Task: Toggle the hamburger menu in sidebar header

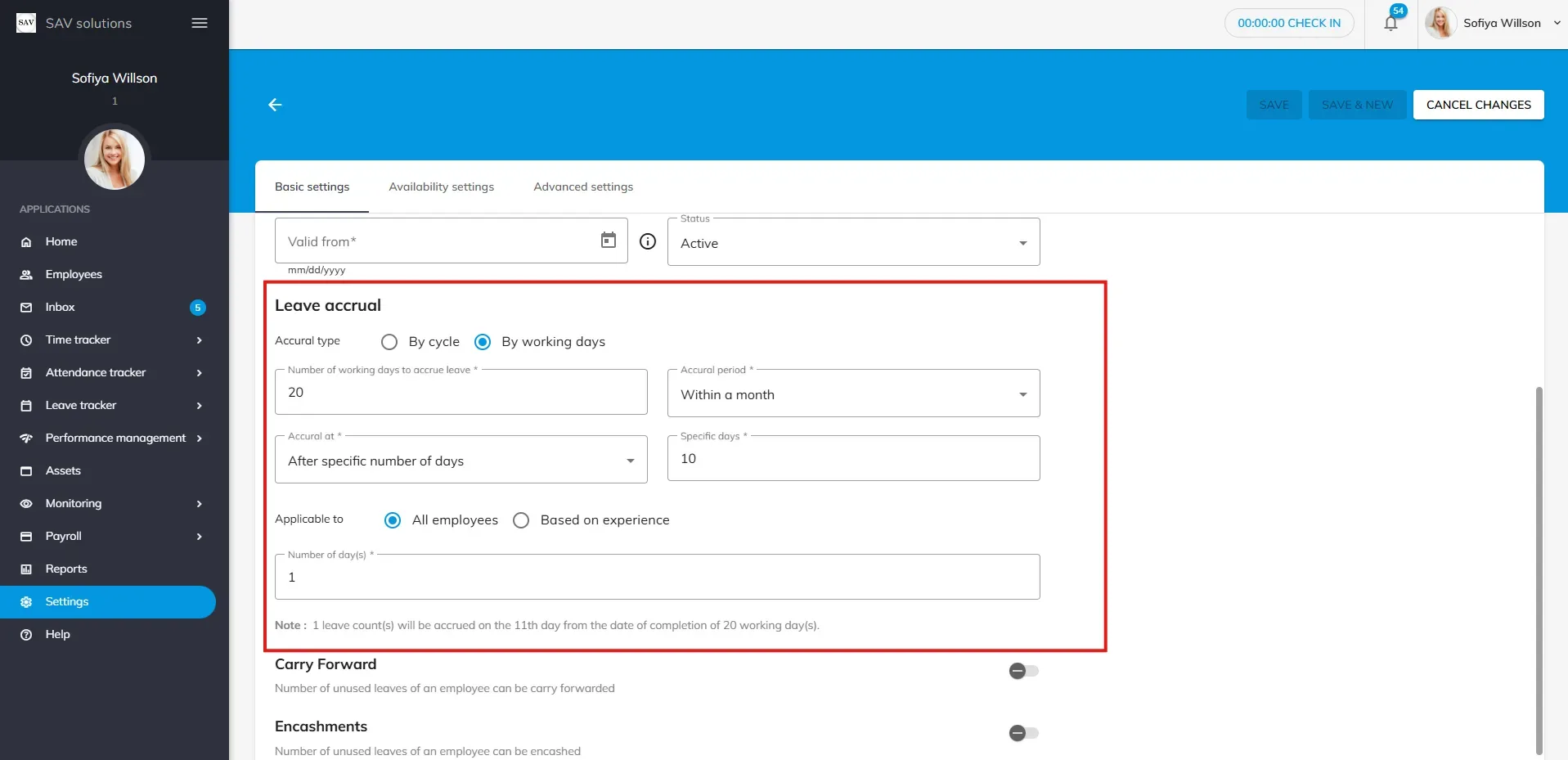Action: click(x=200, y=23)
